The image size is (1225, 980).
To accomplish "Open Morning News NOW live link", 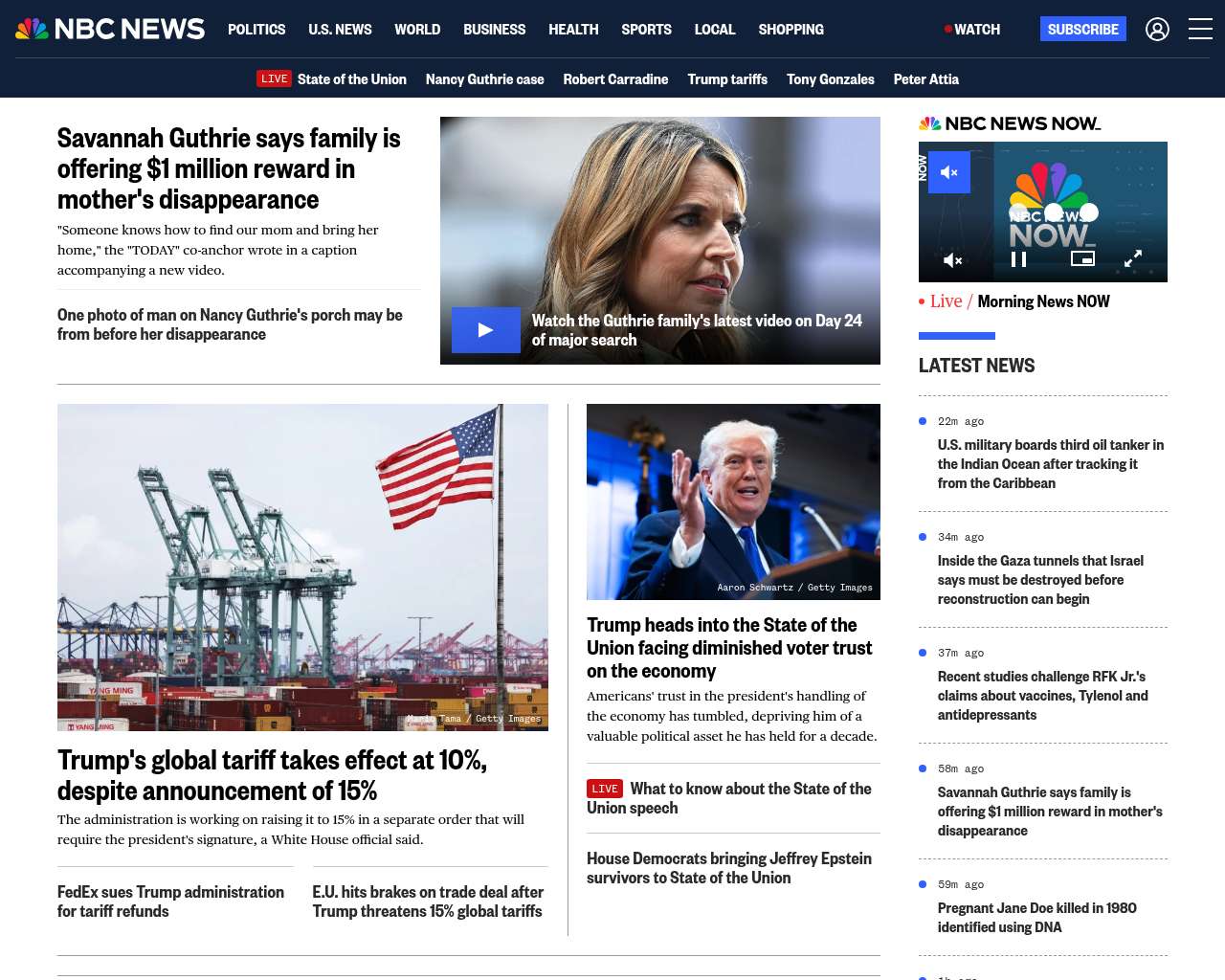I will (x=1042, y=301).
